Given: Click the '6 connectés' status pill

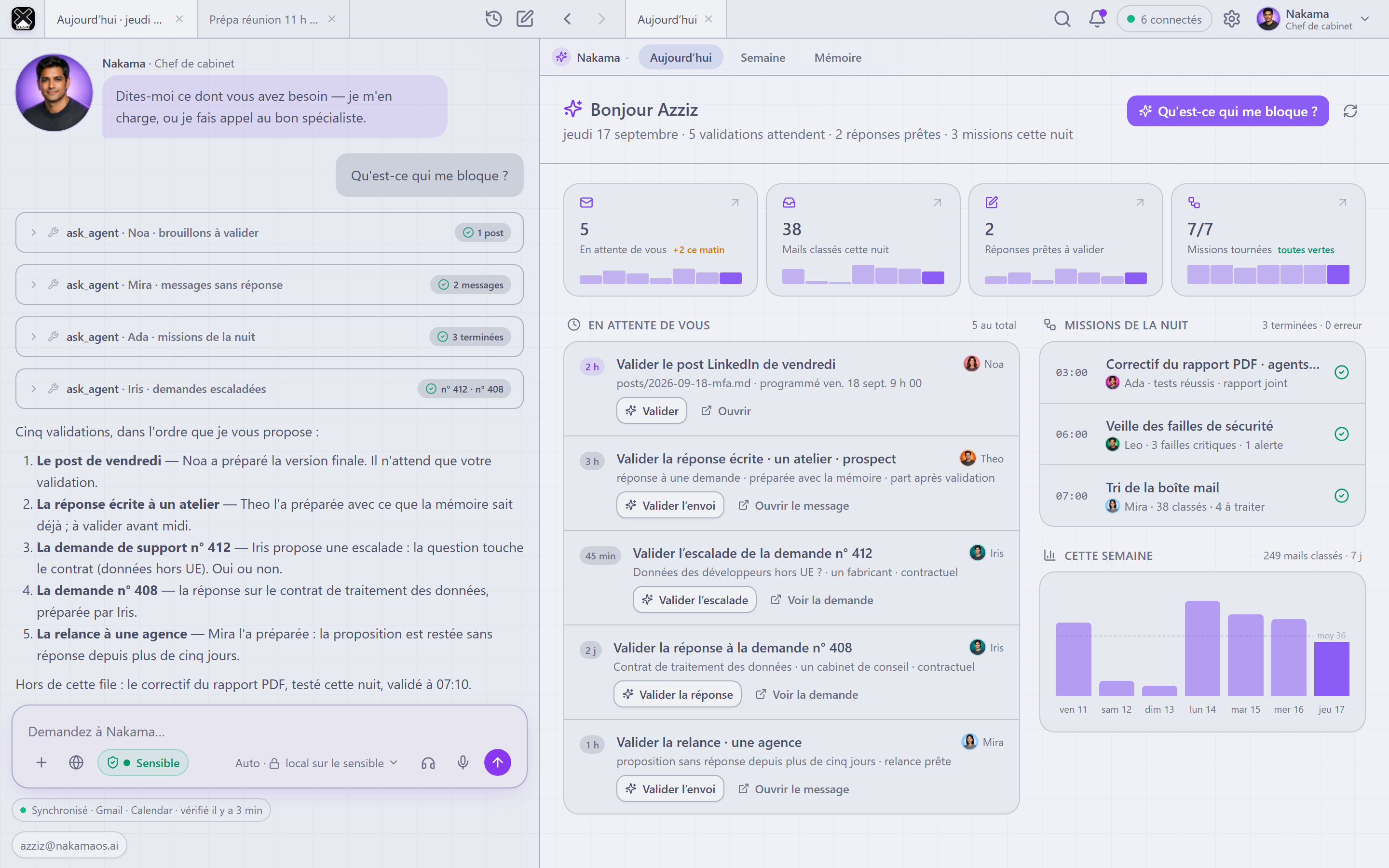Looking at the screenshot, I should point(1164,19).
